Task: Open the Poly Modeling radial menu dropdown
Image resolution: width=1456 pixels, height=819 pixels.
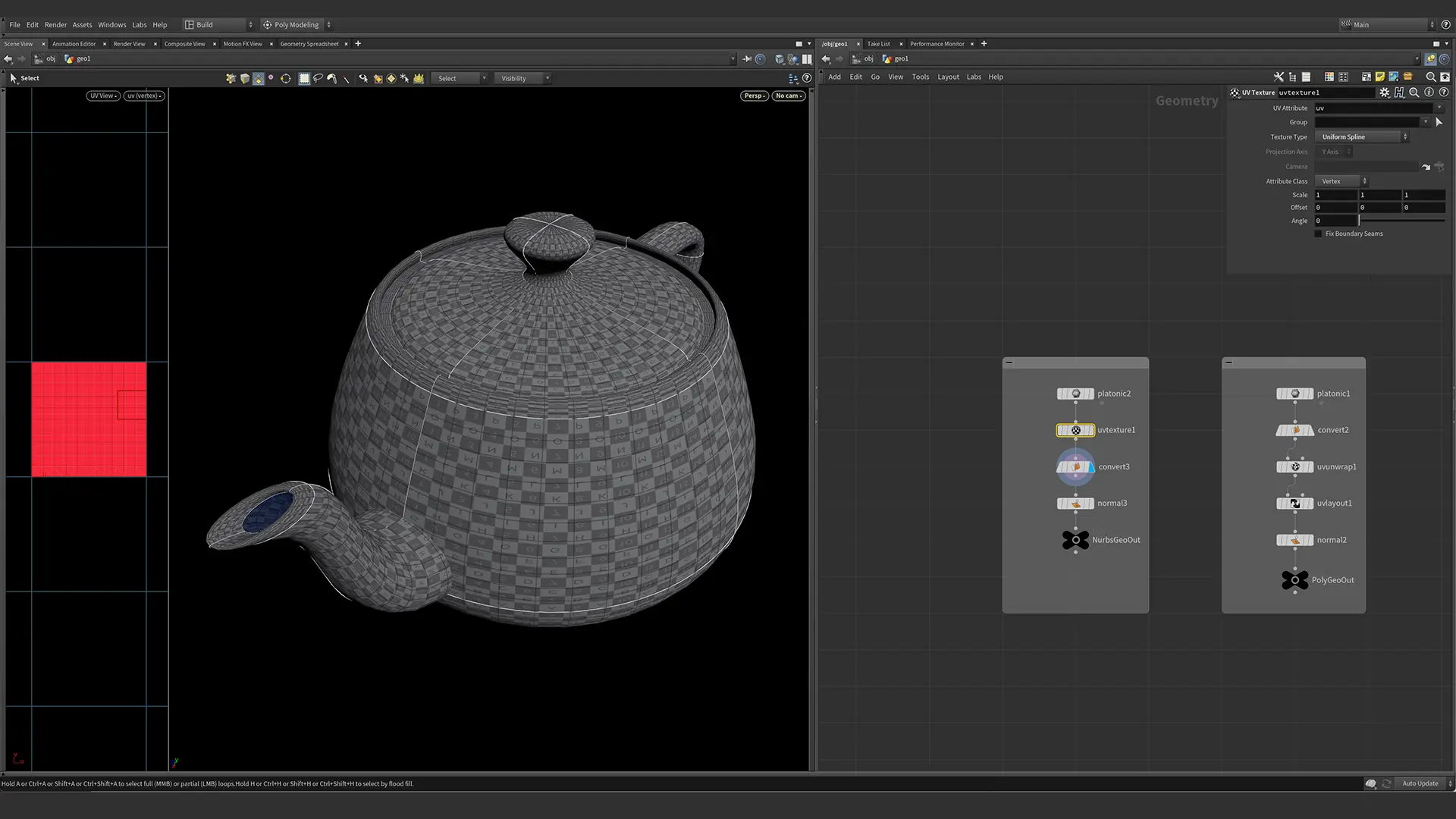Action: [x=297, y=24]
